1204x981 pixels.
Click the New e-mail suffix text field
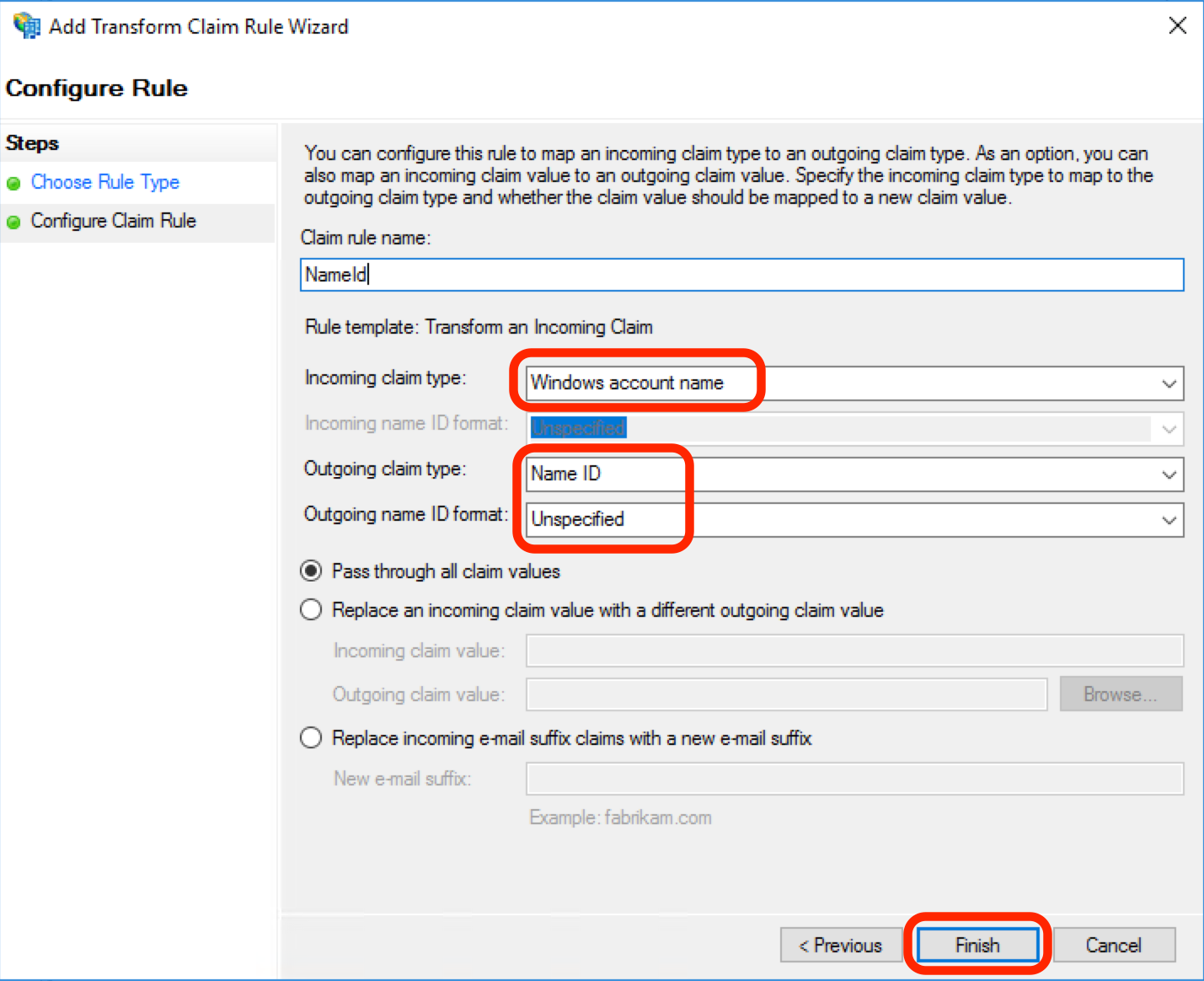click(854, 778)
